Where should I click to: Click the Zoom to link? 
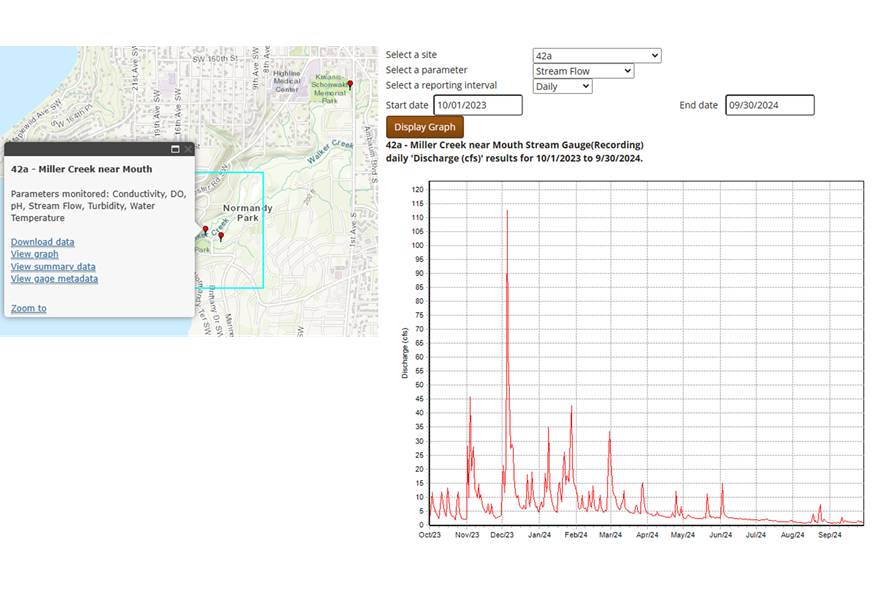tap(28, 308)
